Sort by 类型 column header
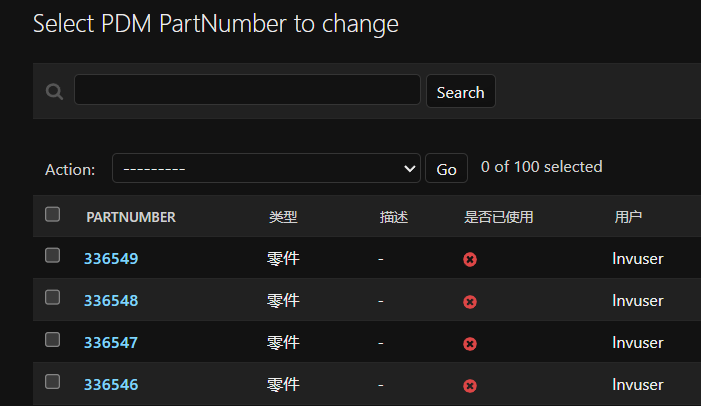The width and height of the screenshot is (701, 406). tap(283, 217)
